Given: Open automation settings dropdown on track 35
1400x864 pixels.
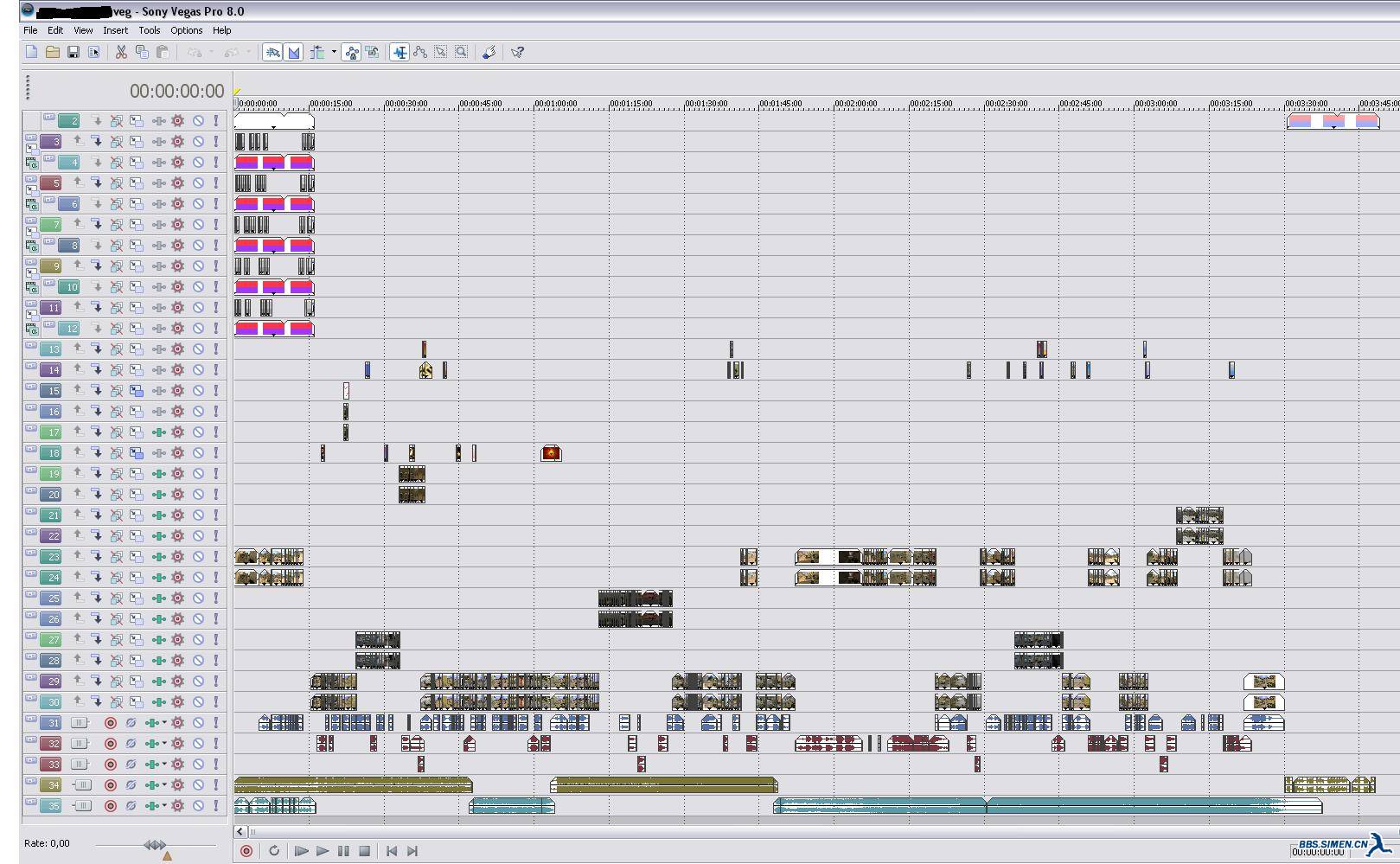Looking at the screenshot, I should (x=164, y=805).
